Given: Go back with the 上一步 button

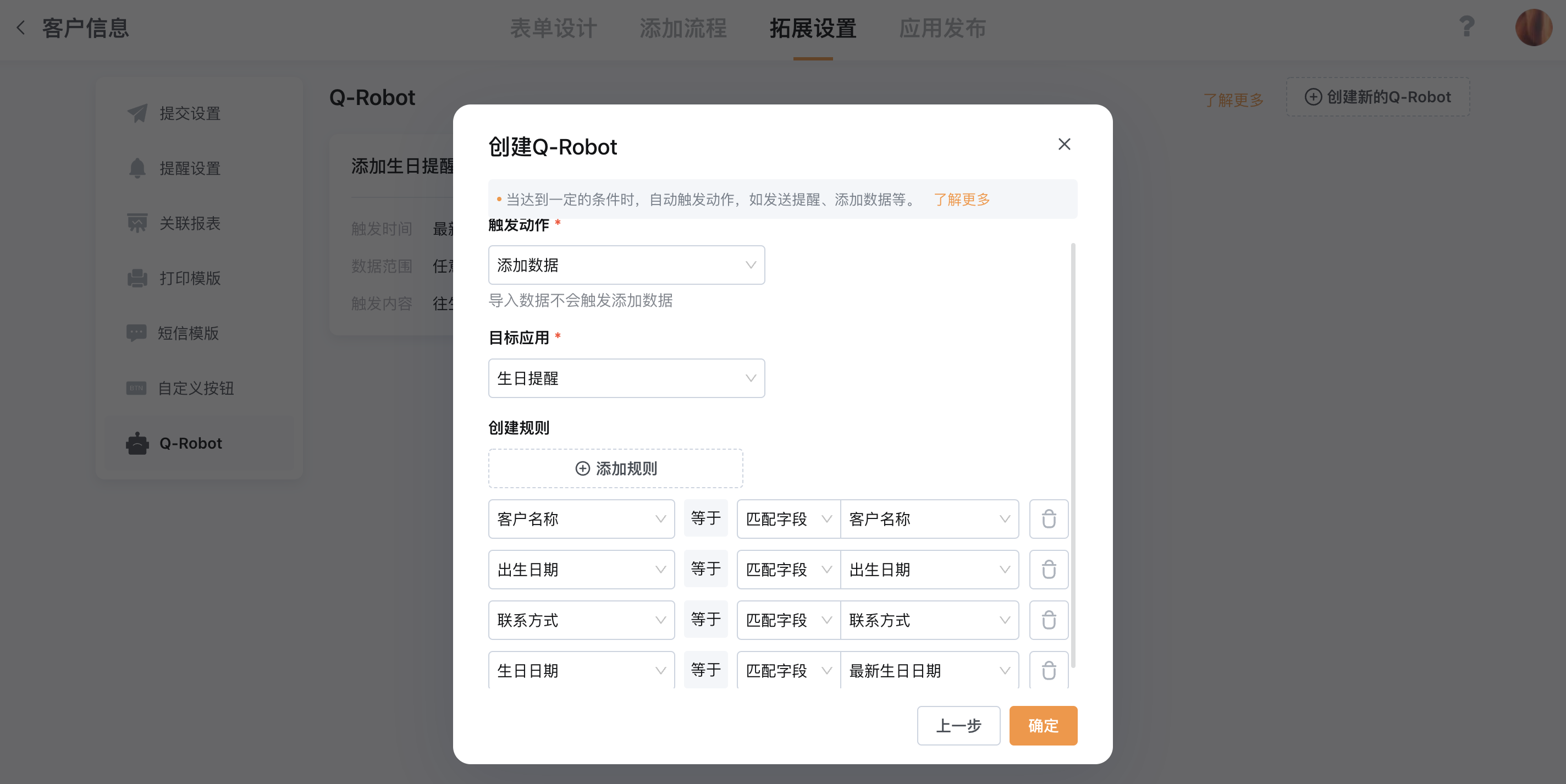Looking at the screenshot, I should tap(959, 726).
